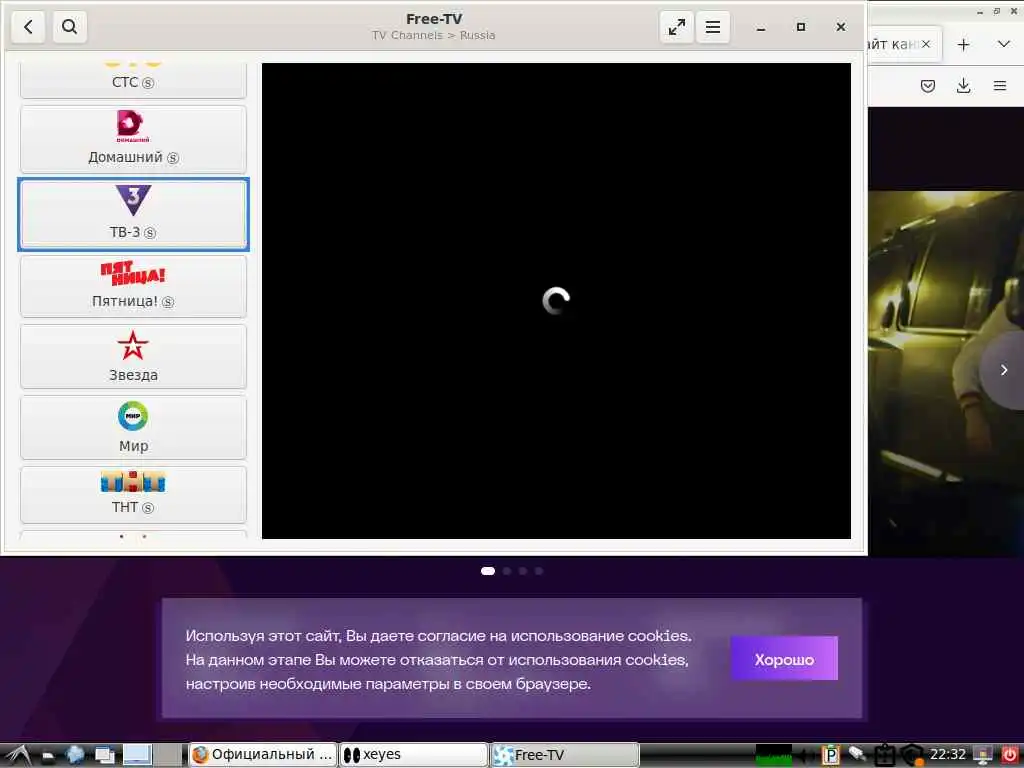
Task: Show the desktop from the taskbar
Action: click(x=137, y=755)
